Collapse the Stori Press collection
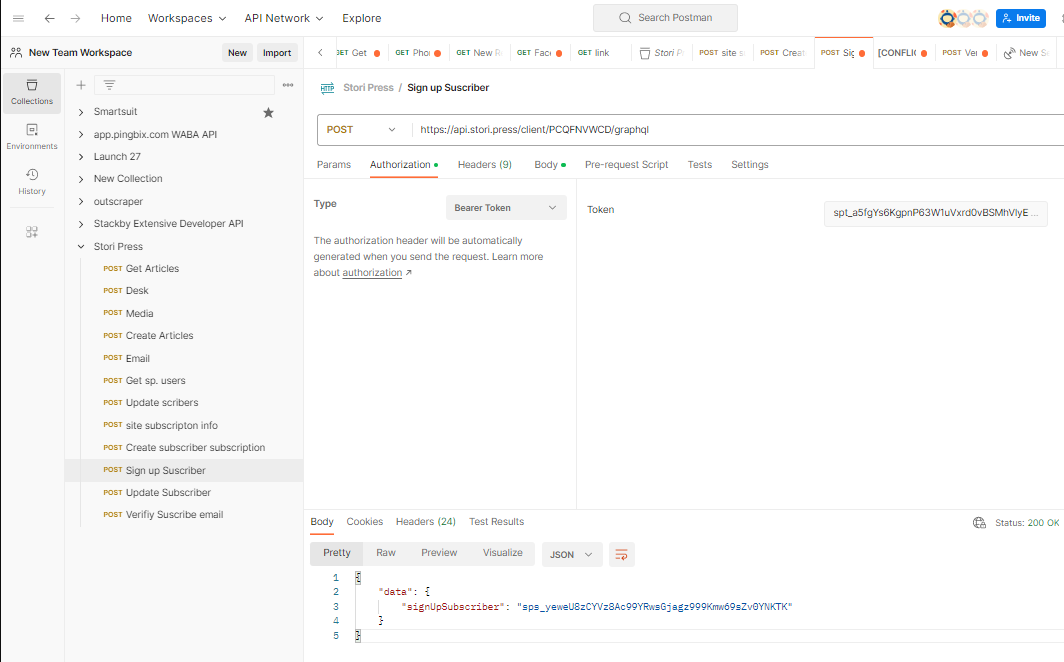The image size is (1064, 662). pos(81,246)
